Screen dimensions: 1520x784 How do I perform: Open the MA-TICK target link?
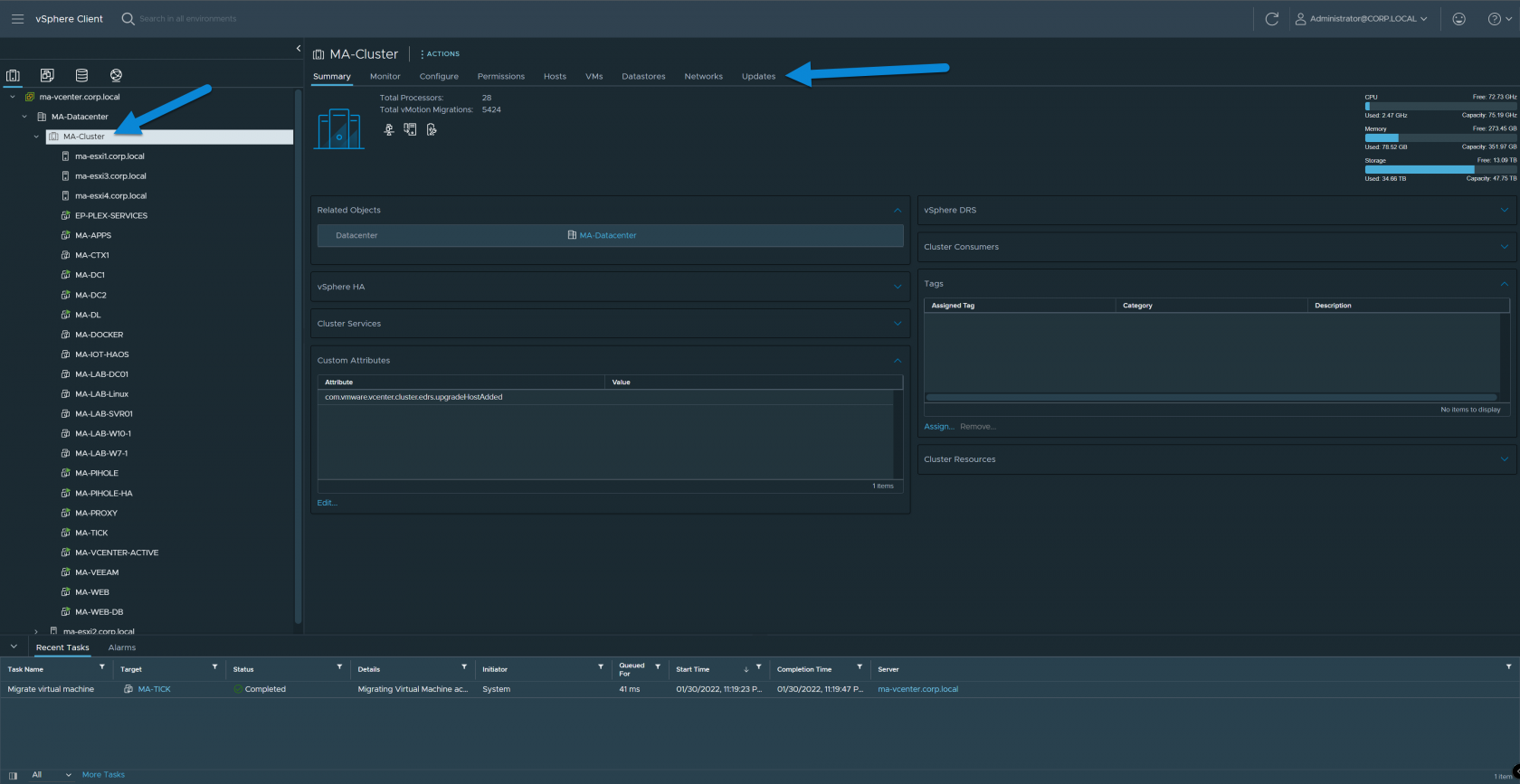click(x=154, y=689)
